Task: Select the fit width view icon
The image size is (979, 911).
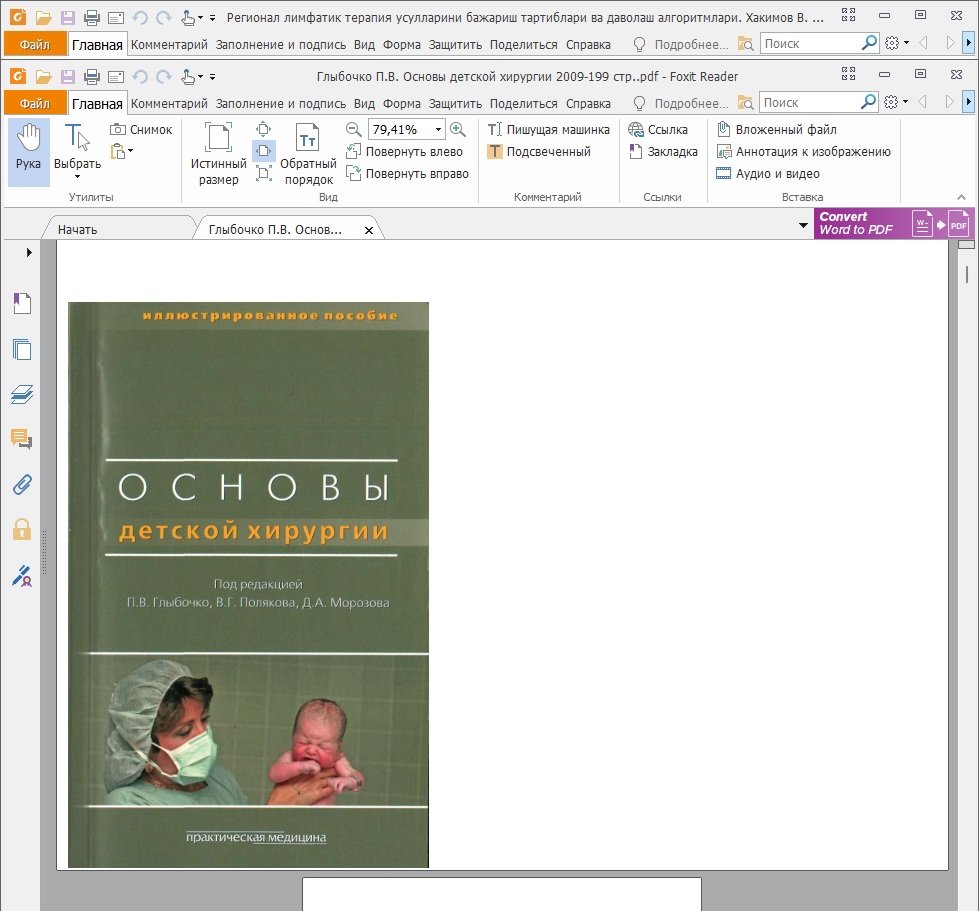Action: click(x=263, y=151)
